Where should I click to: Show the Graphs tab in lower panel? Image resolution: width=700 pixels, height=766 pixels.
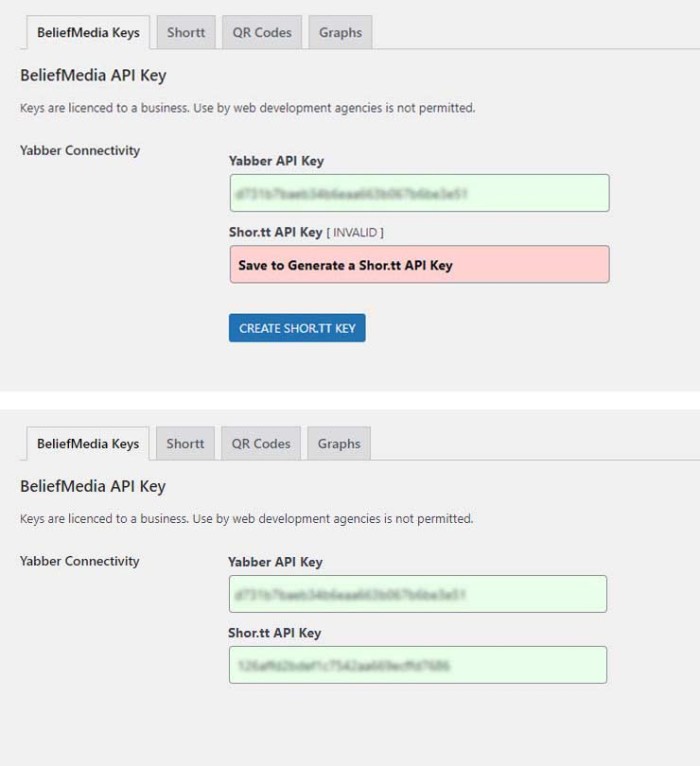(x=339, y=443)
